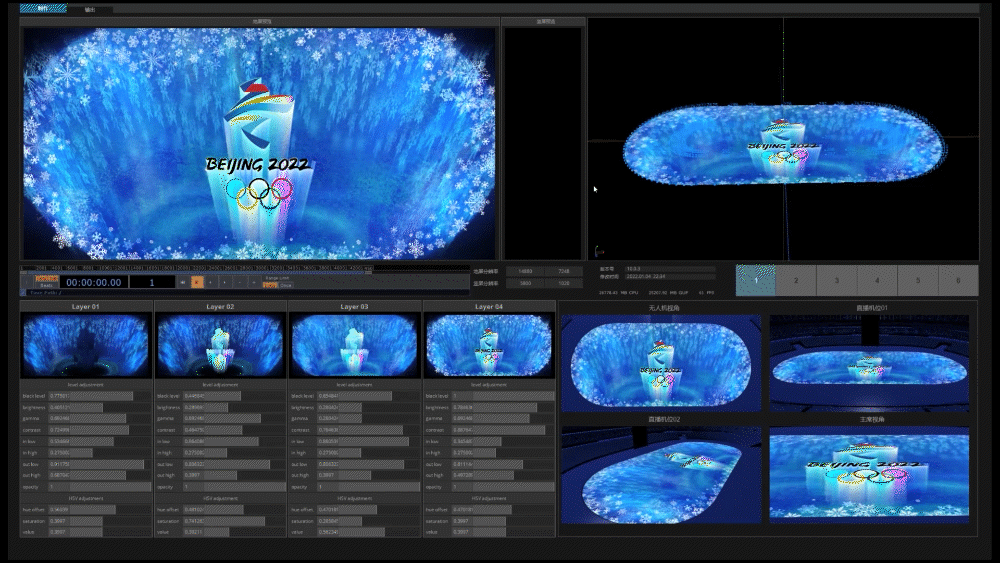Click the Layer 02 HSV adjustment heading

click(x=220, y=498)
